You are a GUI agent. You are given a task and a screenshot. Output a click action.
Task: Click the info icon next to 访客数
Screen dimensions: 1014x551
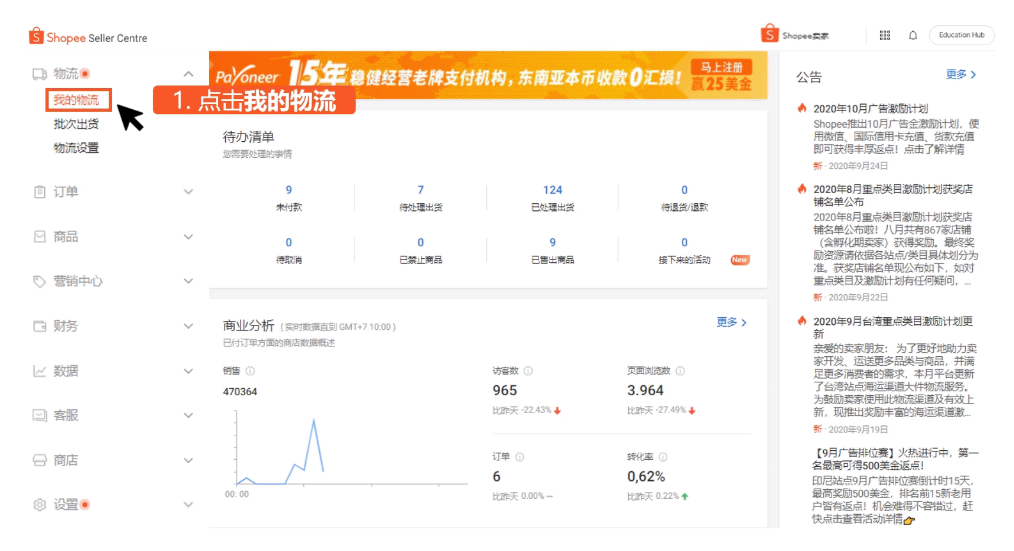click(x=528, y=371)
